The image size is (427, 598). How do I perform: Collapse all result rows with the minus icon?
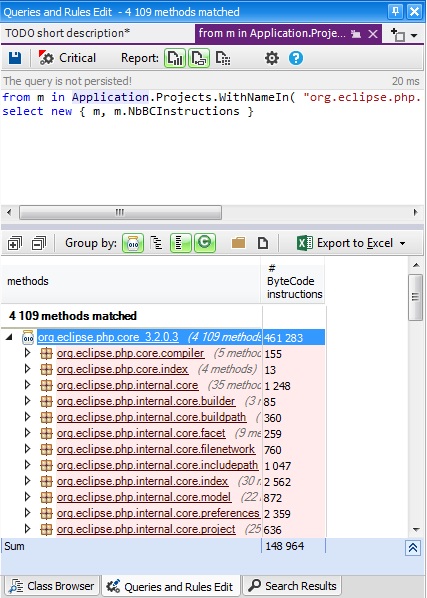pos(39,243)
